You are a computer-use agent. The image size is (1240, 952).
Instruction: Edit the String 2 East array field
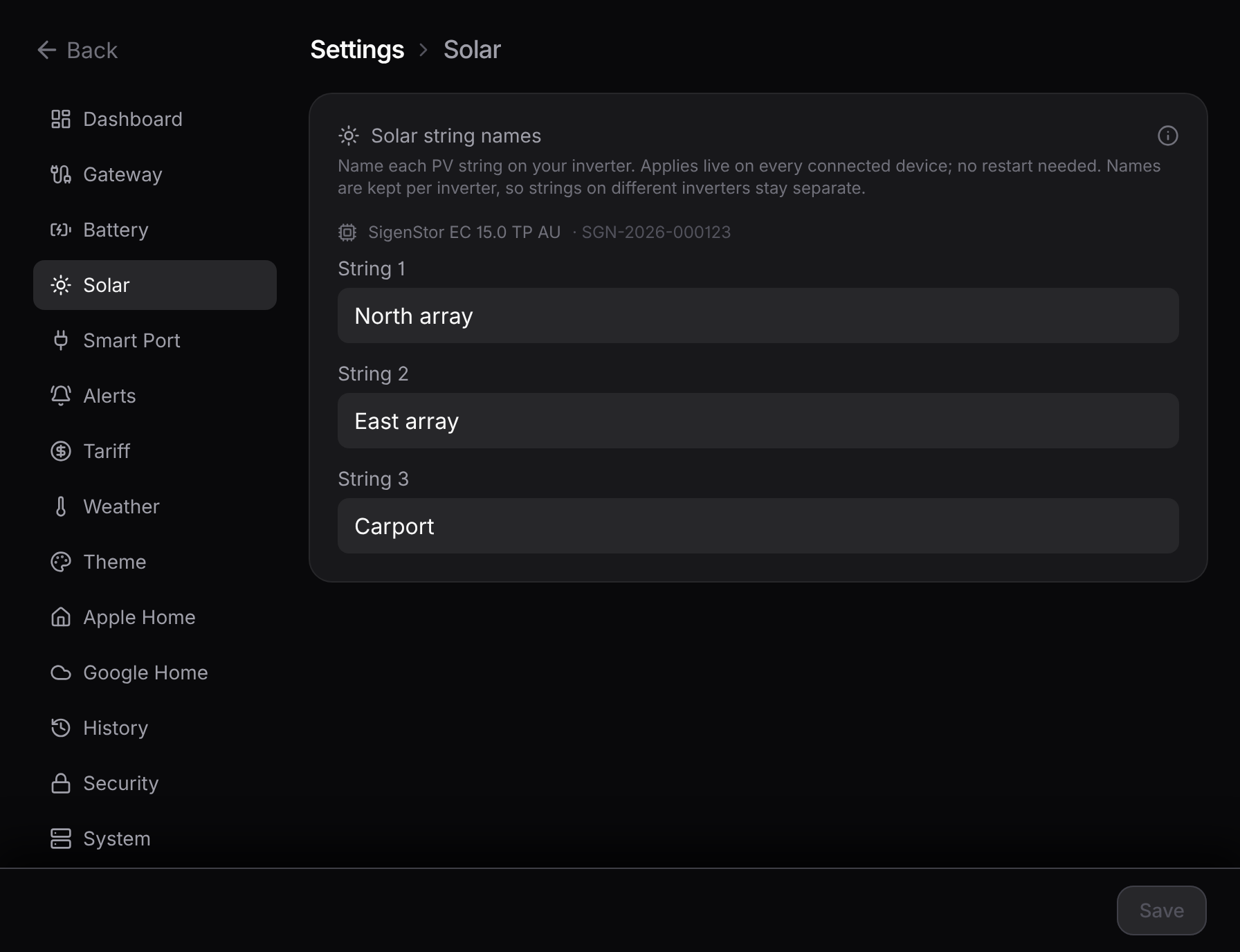(x=758, y=421)
